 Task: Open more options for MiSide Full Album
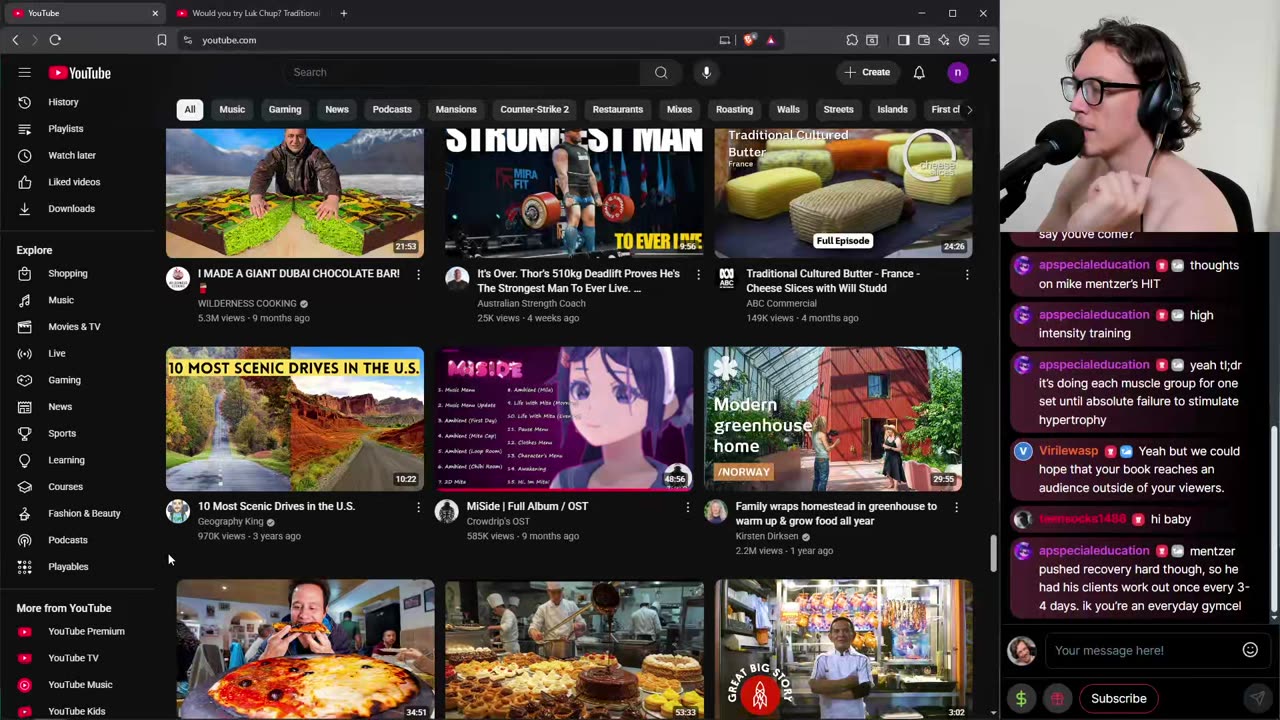[687, 507]
